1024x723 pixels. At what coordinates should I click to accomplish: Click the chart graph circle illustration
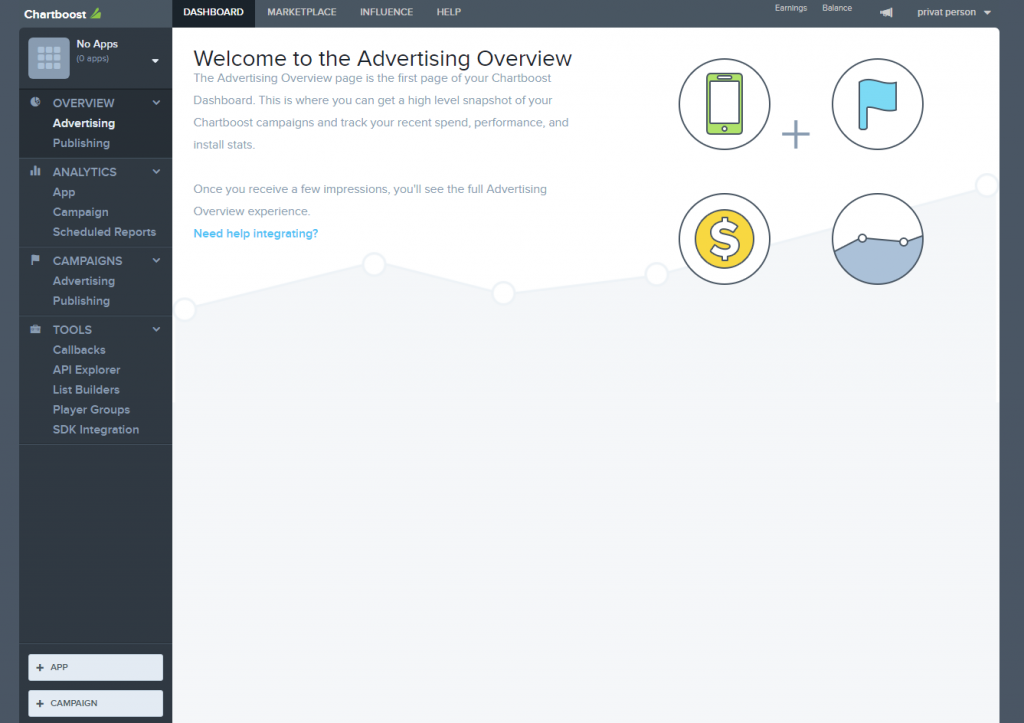pyautogui.click(x=877, y=238)
